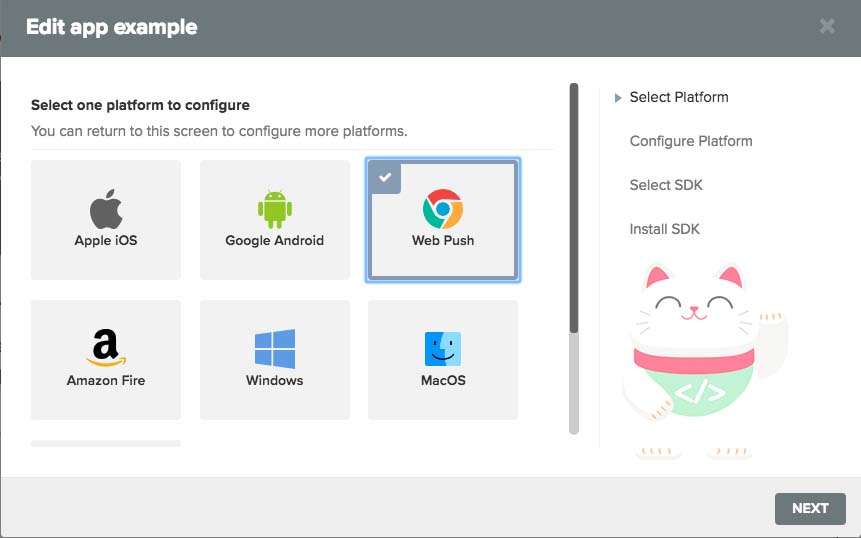The height and width of the screenshot is (538, 861).
Task: Click the 'You can return to this screen' note
Action: (219, 131)
